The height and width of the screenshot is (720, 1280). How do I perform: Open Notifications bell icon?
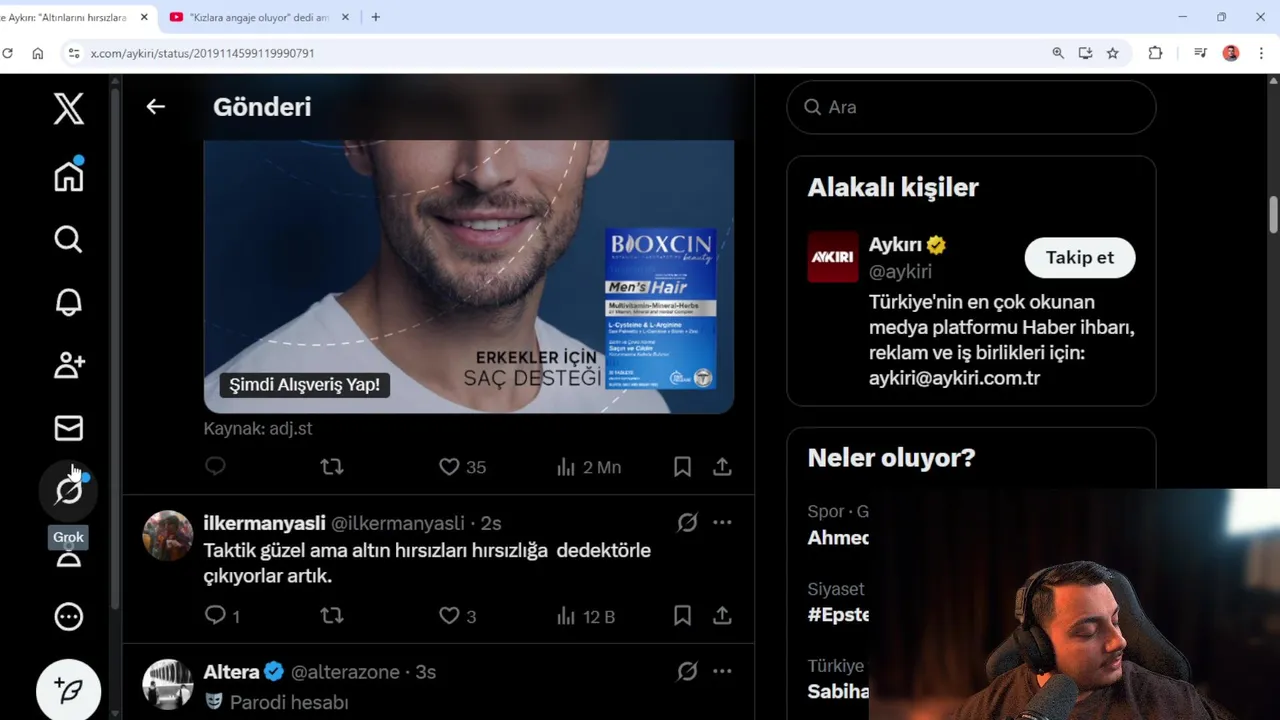69,302
